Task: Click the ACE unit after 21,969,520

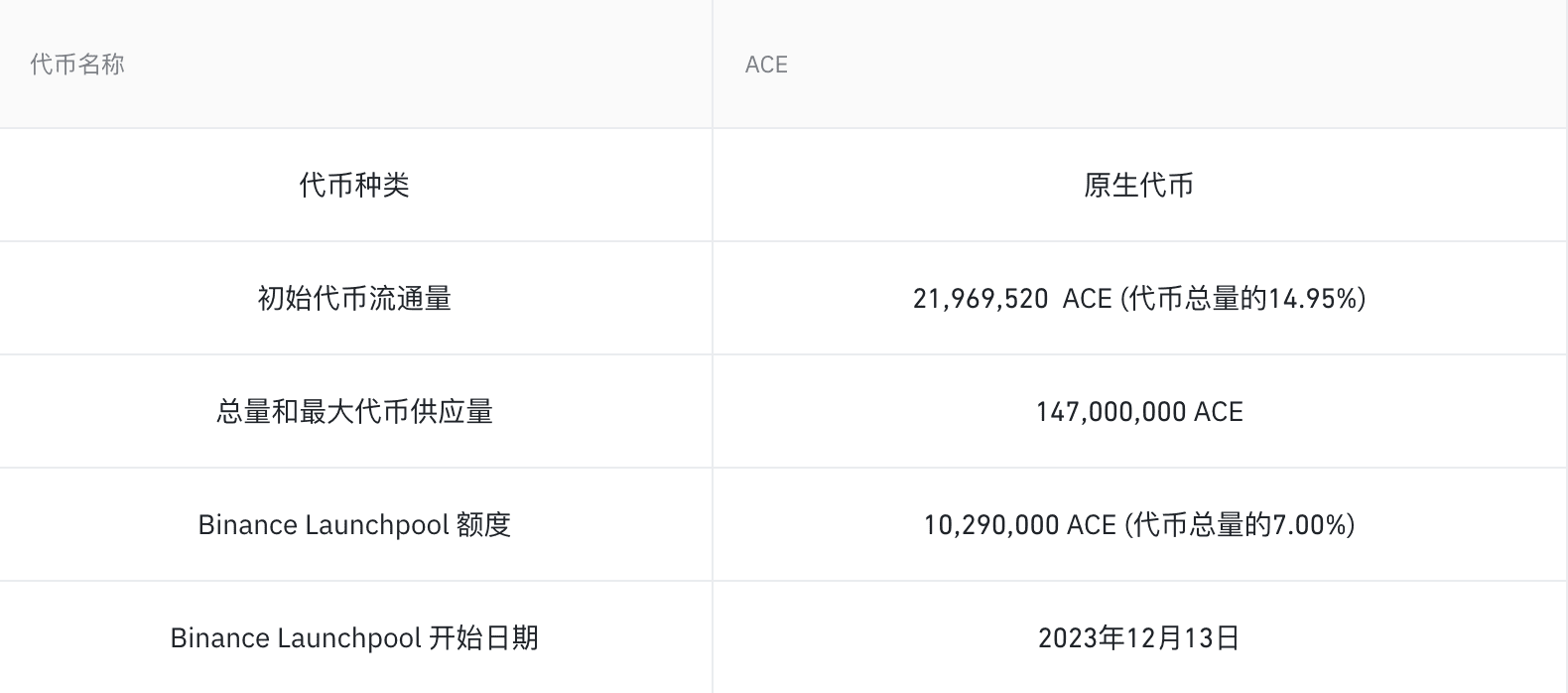Action: pos(1087,298)
